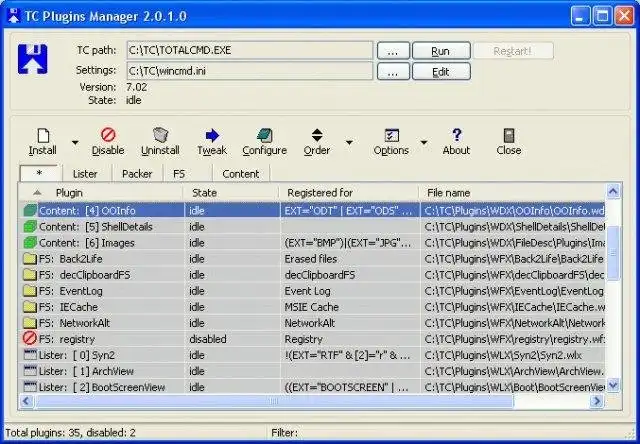This screenshot has height=444, width=640.
Task: Sort by the State column header
Action: coord(231,193)
